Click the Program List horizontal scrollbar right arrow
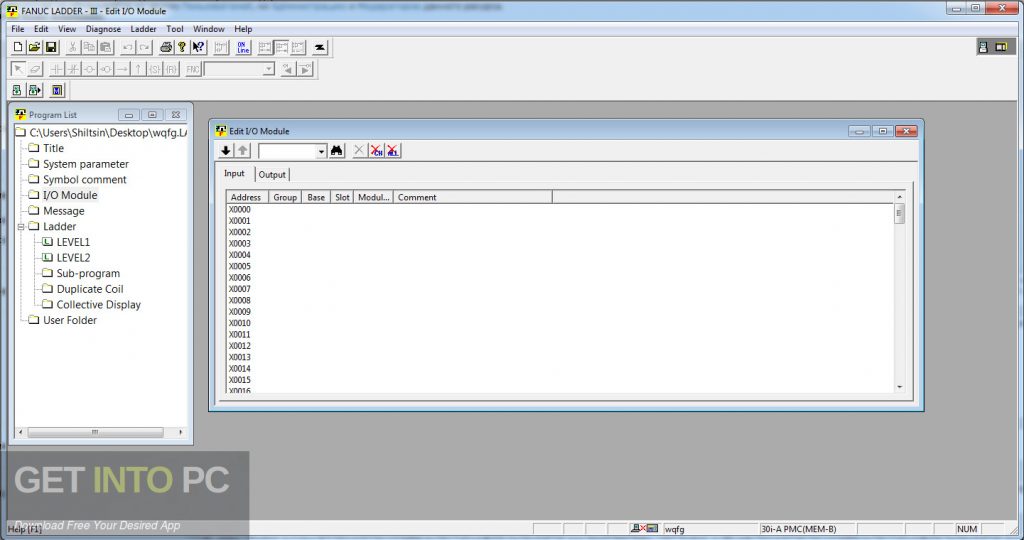Image resolution: width=1024 pixels, height=540 pixels. 180,432
